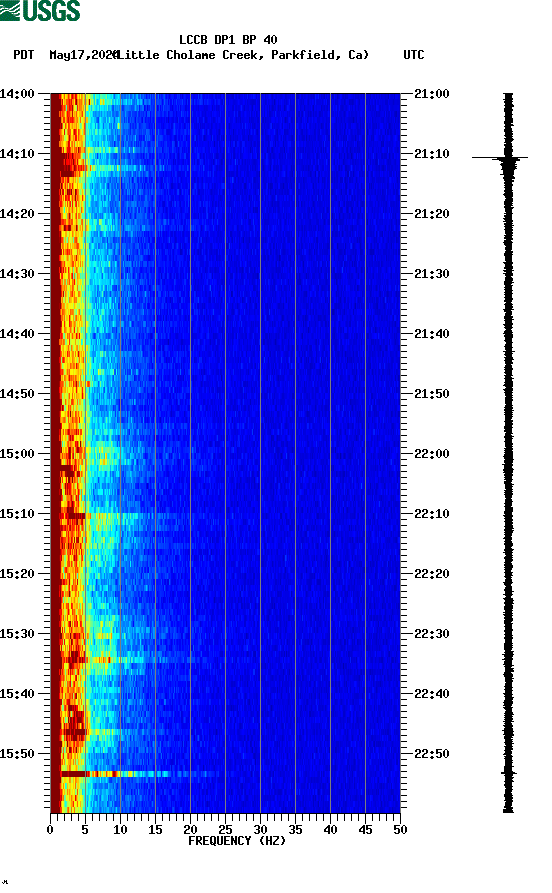Image resolution: width=552 pixels, height=893 pixels.
Task: Click the '14:00' PDT time label
Action: [17, 94]
